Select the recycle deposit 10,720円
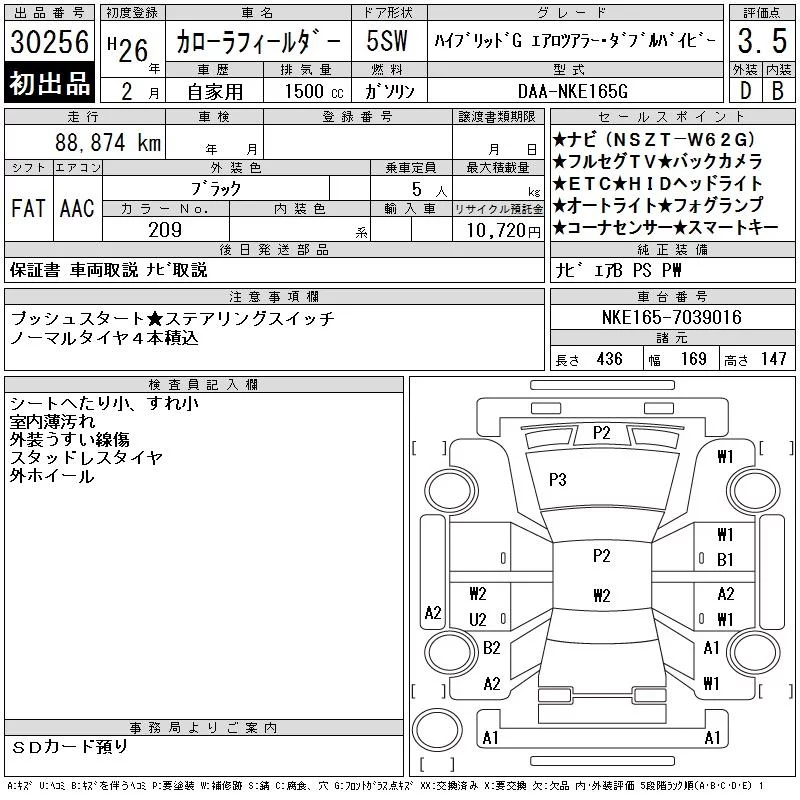 504,231
